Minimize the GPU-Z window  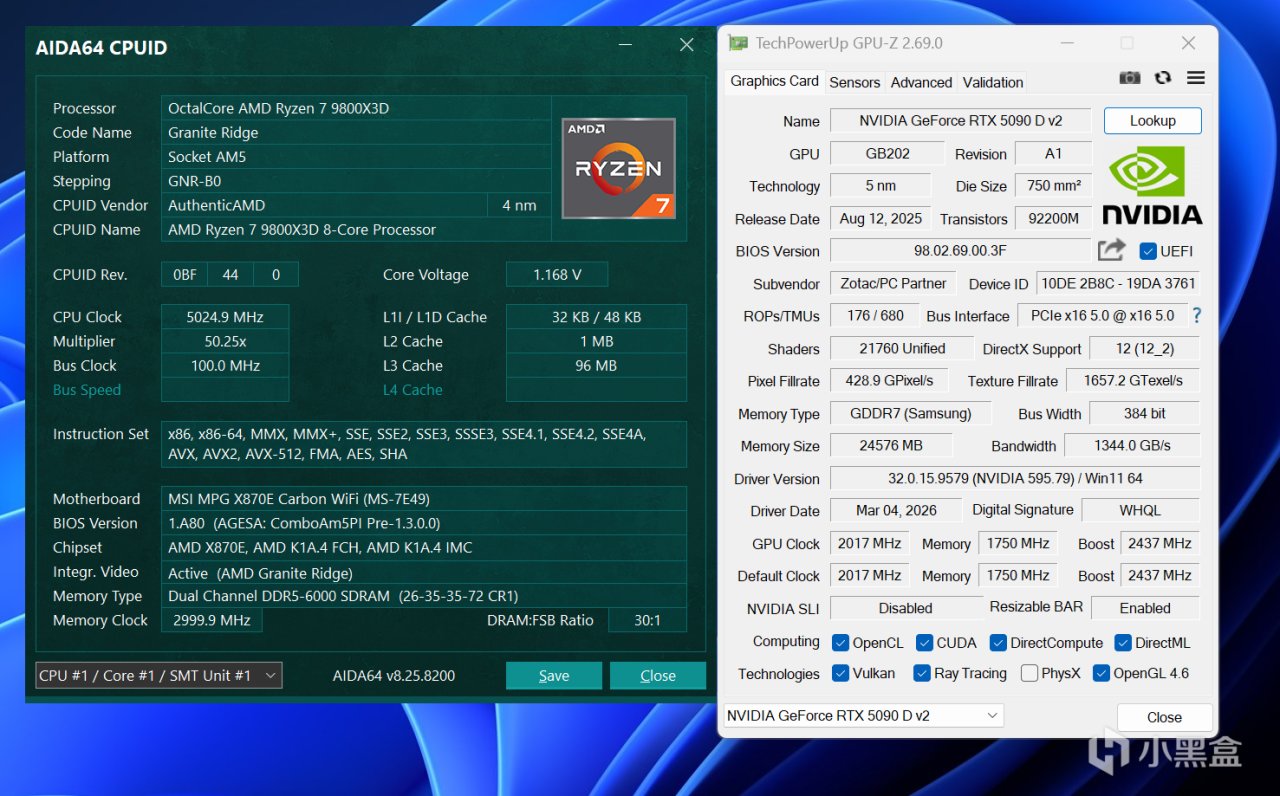1067,43
